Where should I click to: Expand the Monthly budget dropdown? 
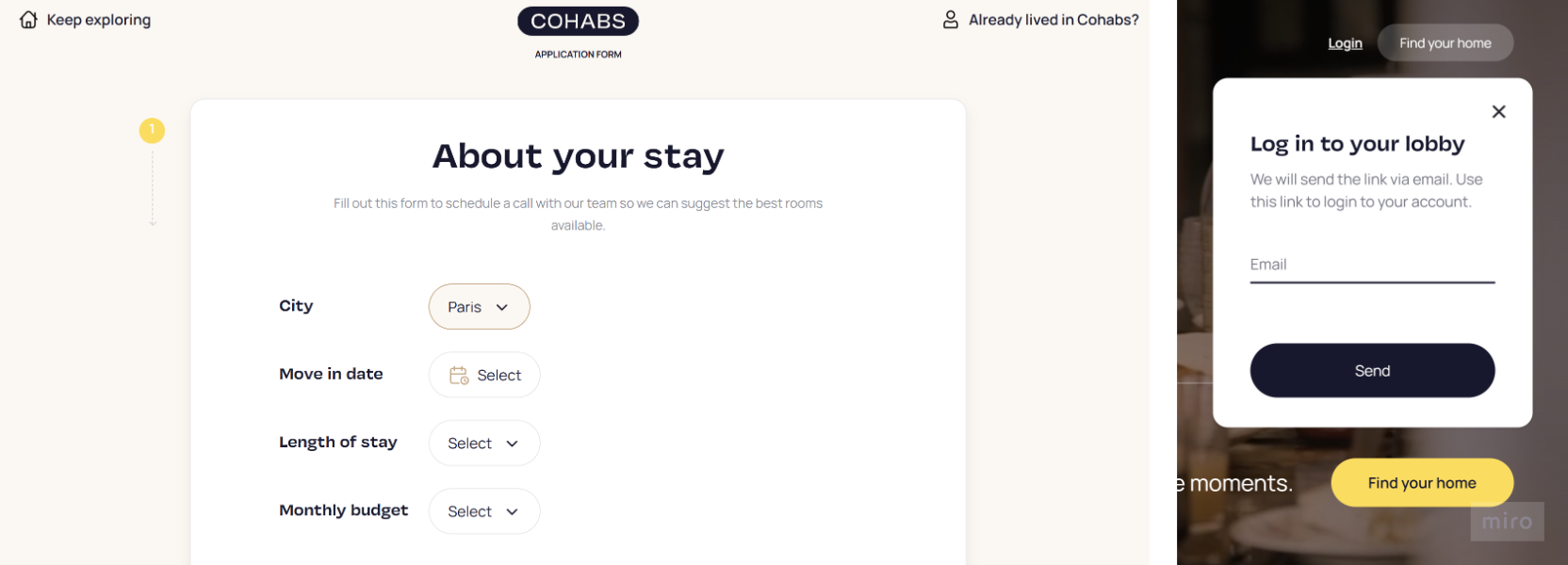483,511
